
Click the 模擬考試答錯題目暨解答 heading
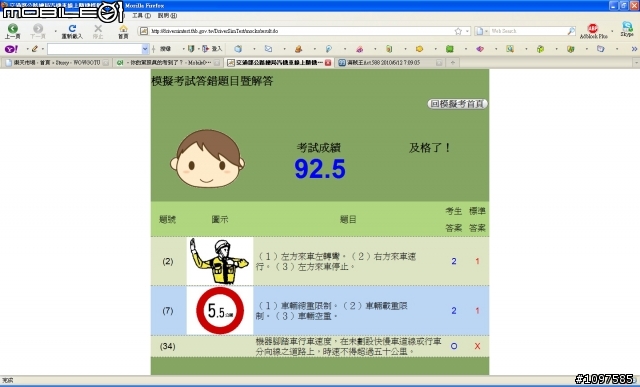[212, 81]
